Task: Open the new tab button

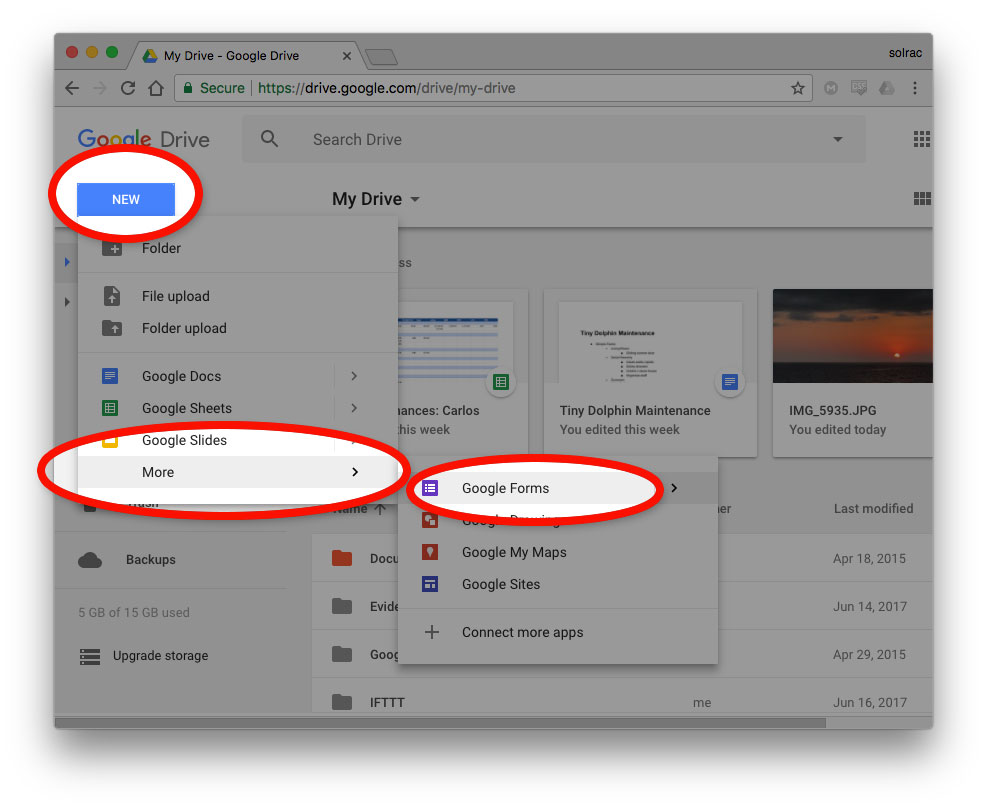Action: tap(381, 57)
